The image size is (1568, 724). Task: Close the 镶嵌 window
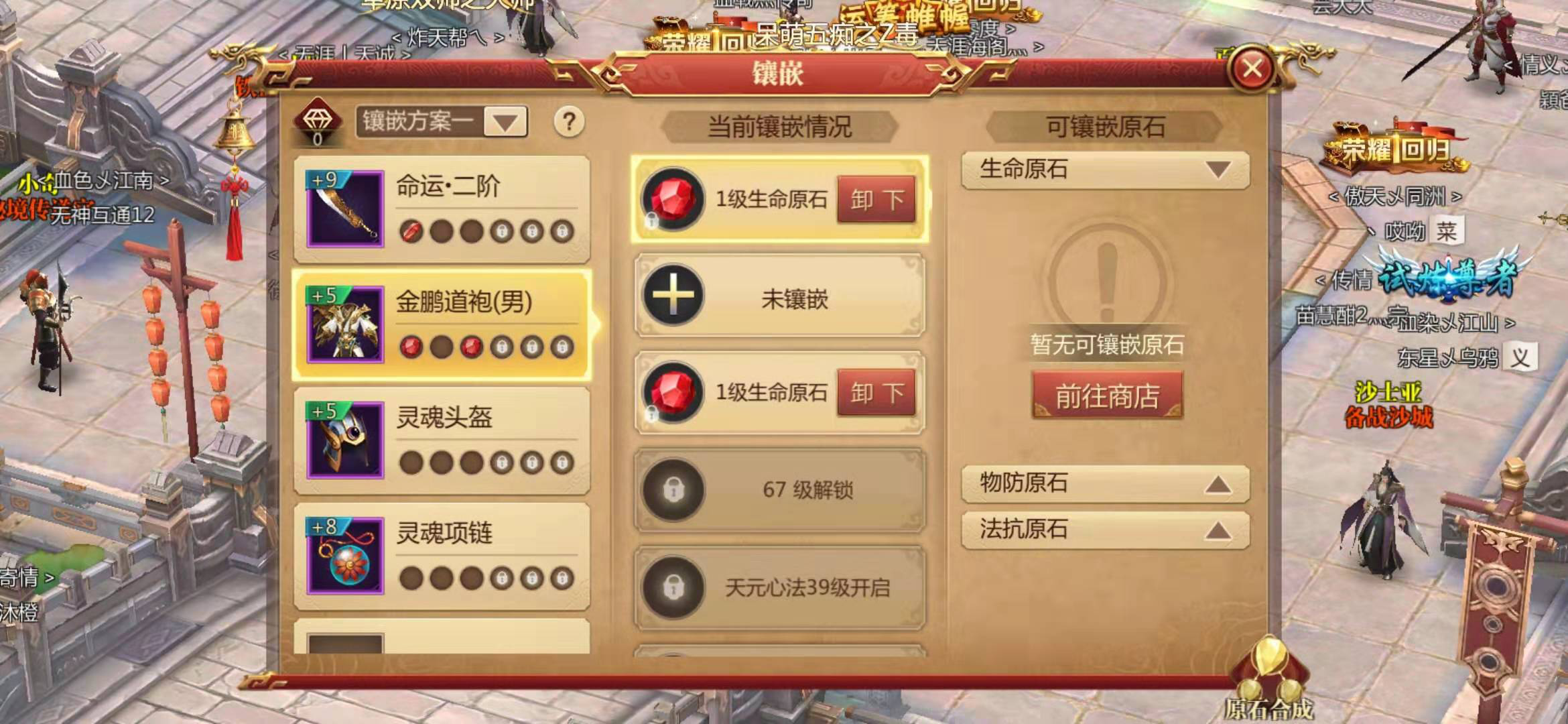click(x=1252, y=68)
